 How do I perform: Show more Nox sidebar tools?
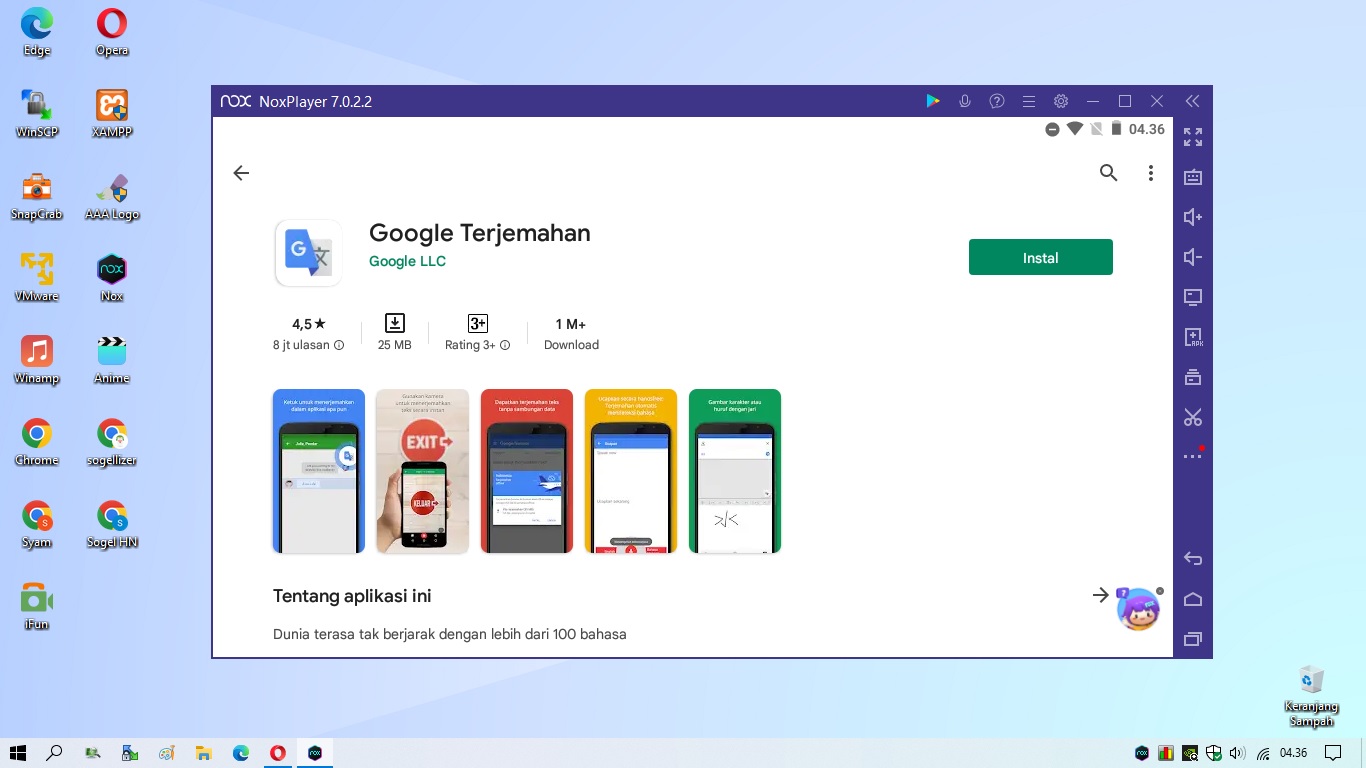(1193, 456)
